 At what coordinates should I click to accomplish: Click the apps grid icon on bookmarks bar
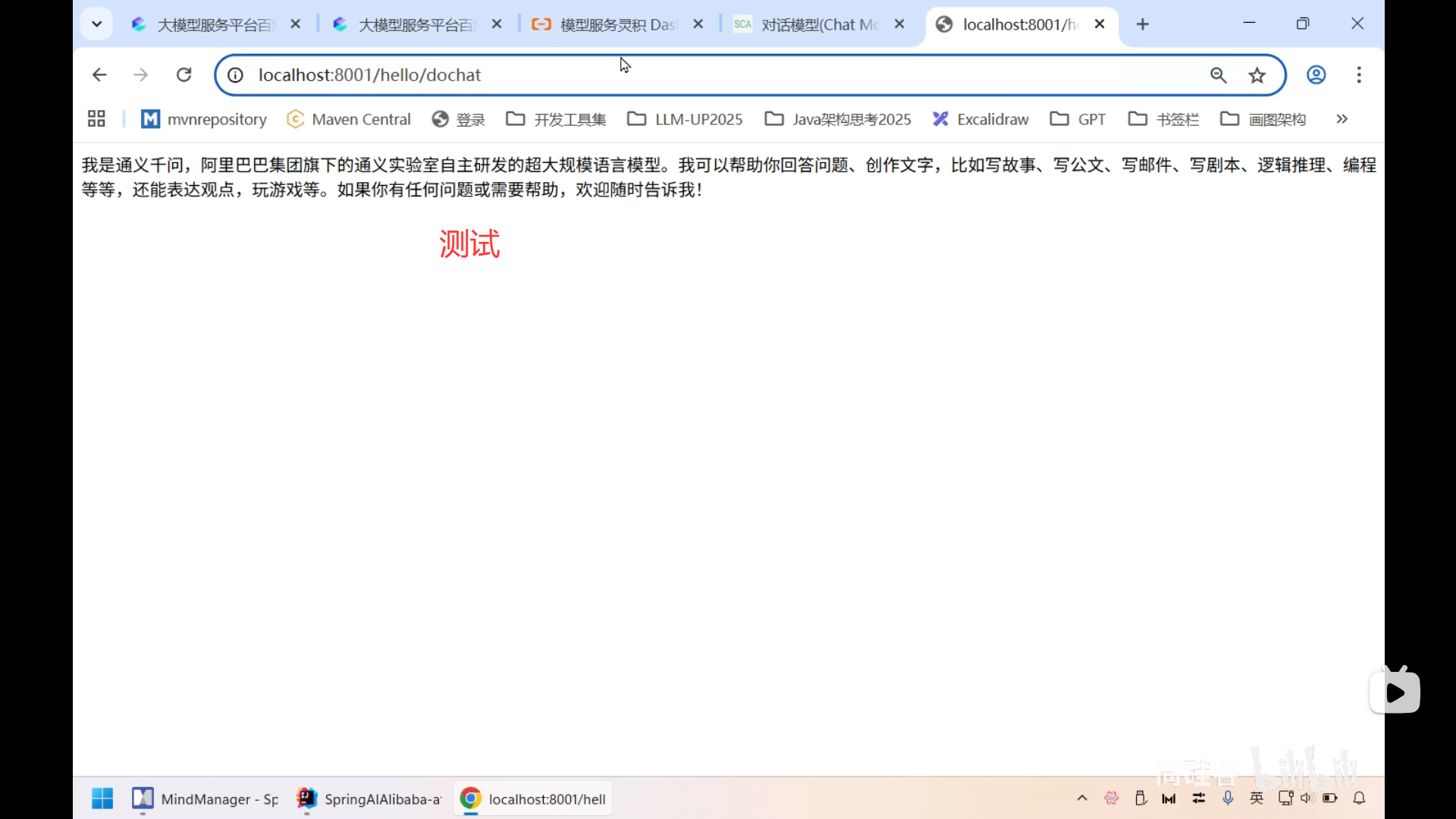point(96,118)
